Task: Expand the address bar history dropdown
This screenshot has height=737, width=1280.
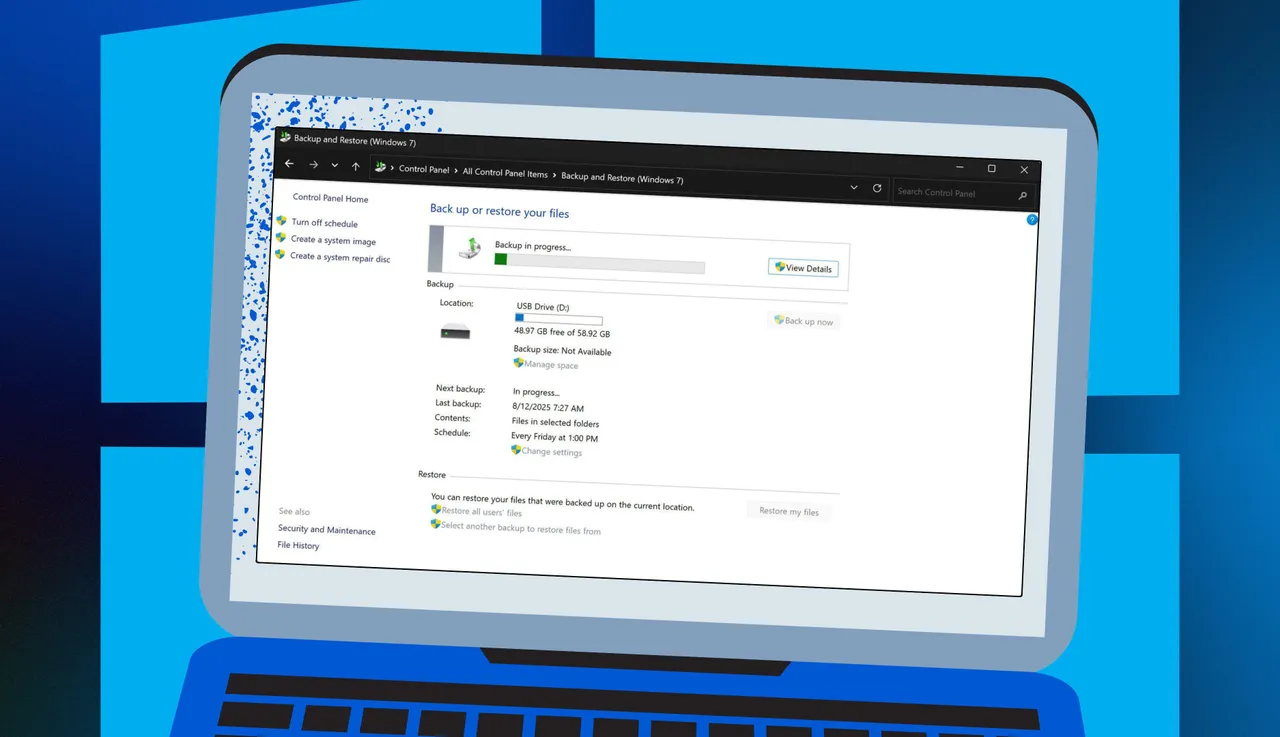Action: point(854,187)
